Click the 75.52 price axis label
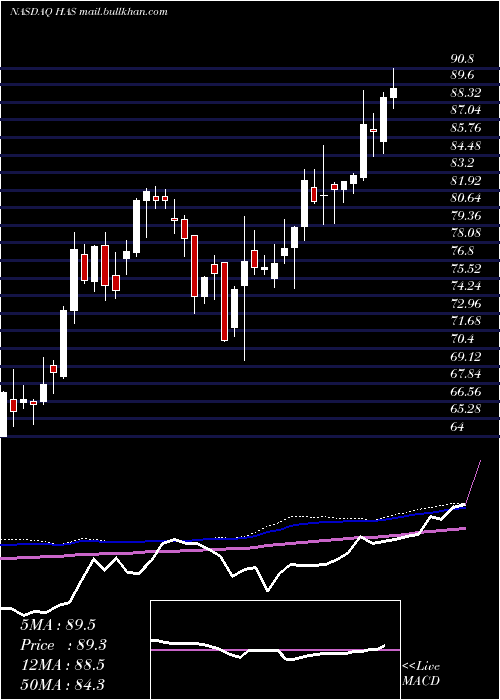The image size is (500, 700). pyautogui.click(x=466, y=268)
